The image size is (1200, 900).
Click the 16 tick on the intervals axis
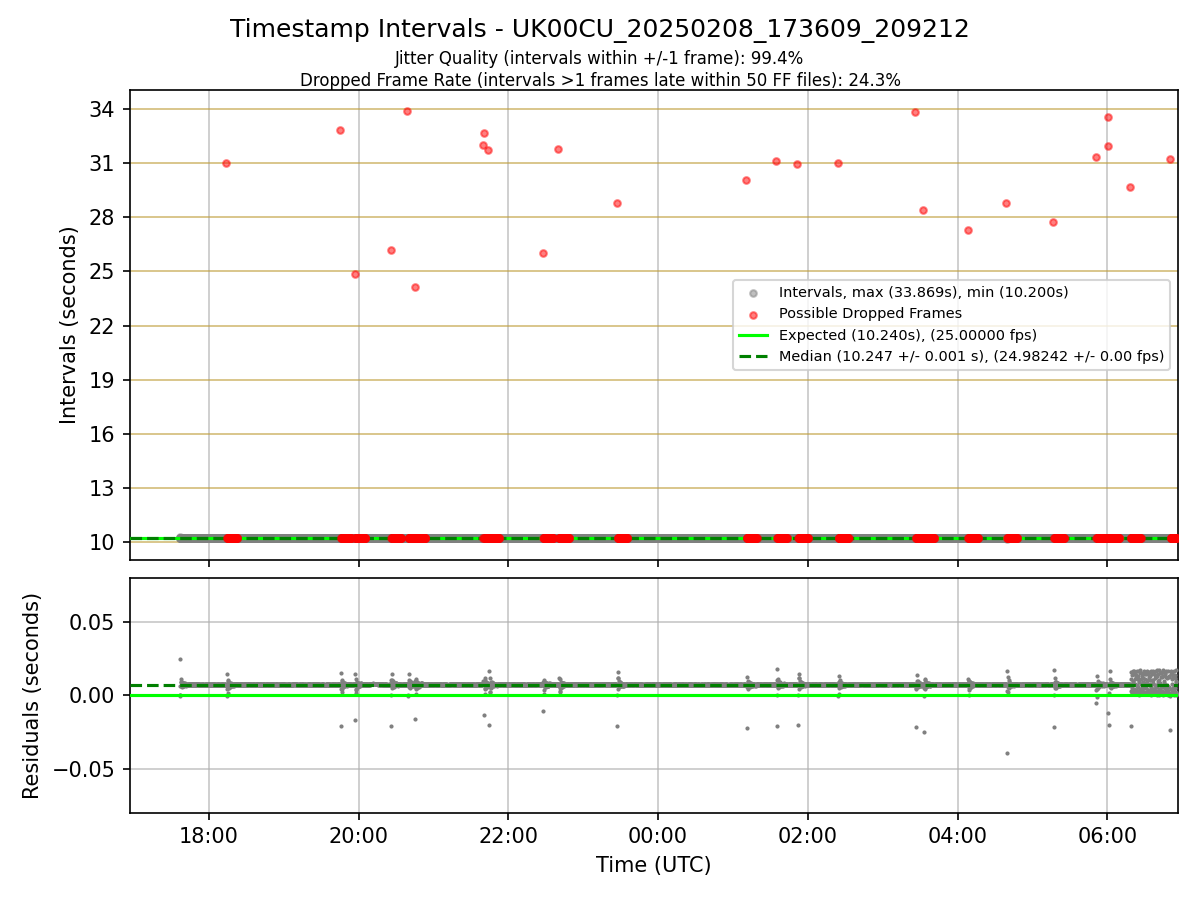coord(104,434)
